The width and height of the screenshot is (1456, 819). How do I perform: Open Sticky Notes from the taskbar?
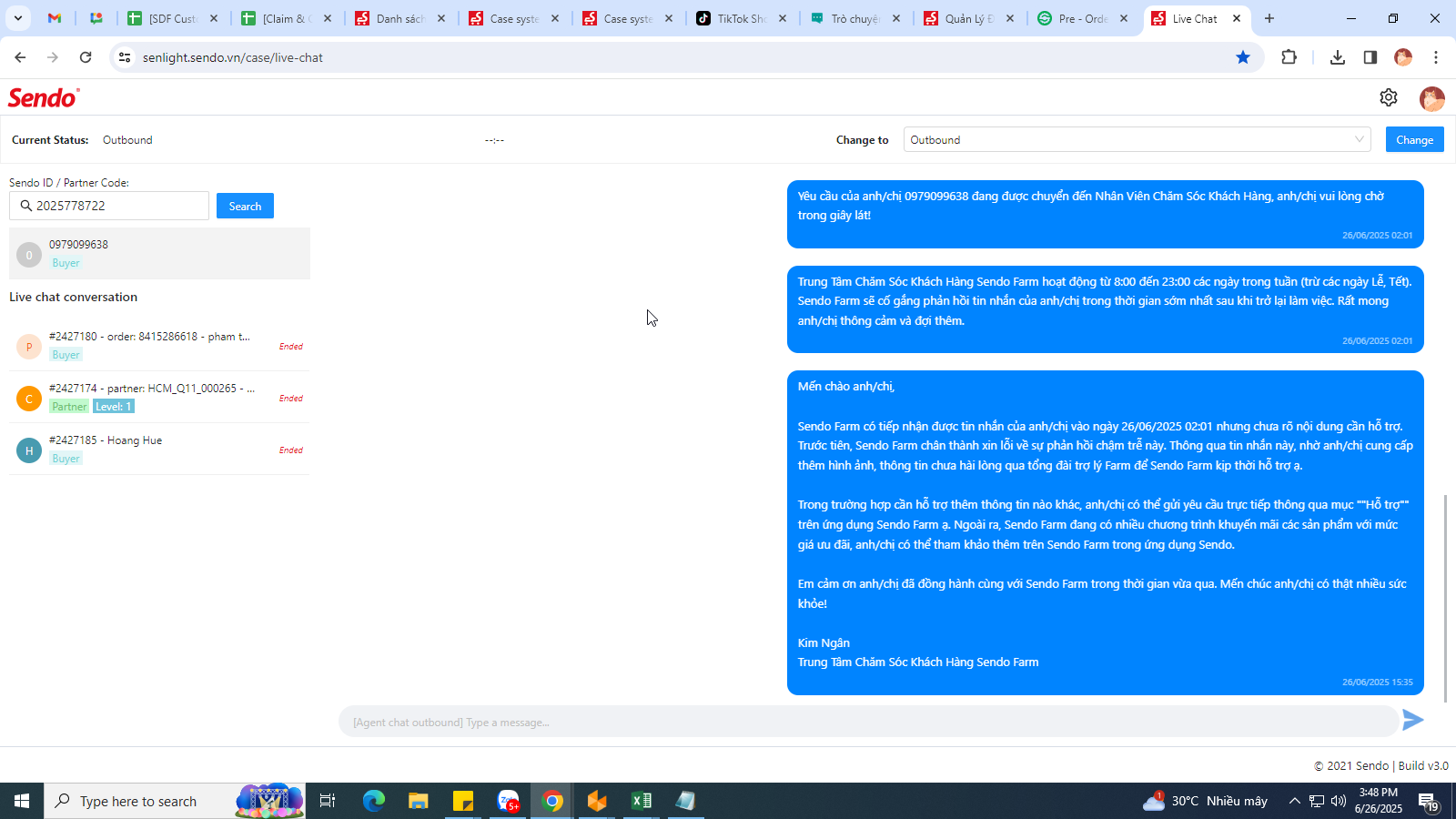463,801
